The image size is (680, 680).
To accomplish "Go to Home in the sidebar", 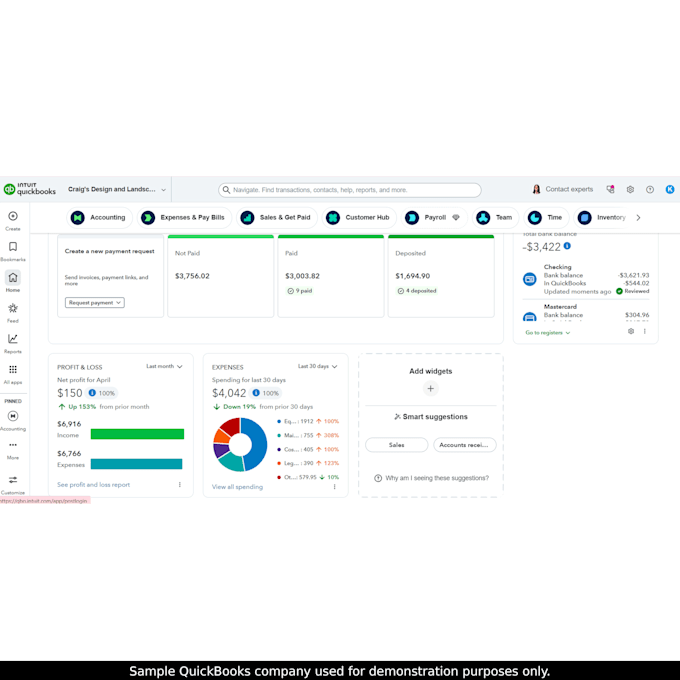I will pyautogui.click(x=13, y=282).
